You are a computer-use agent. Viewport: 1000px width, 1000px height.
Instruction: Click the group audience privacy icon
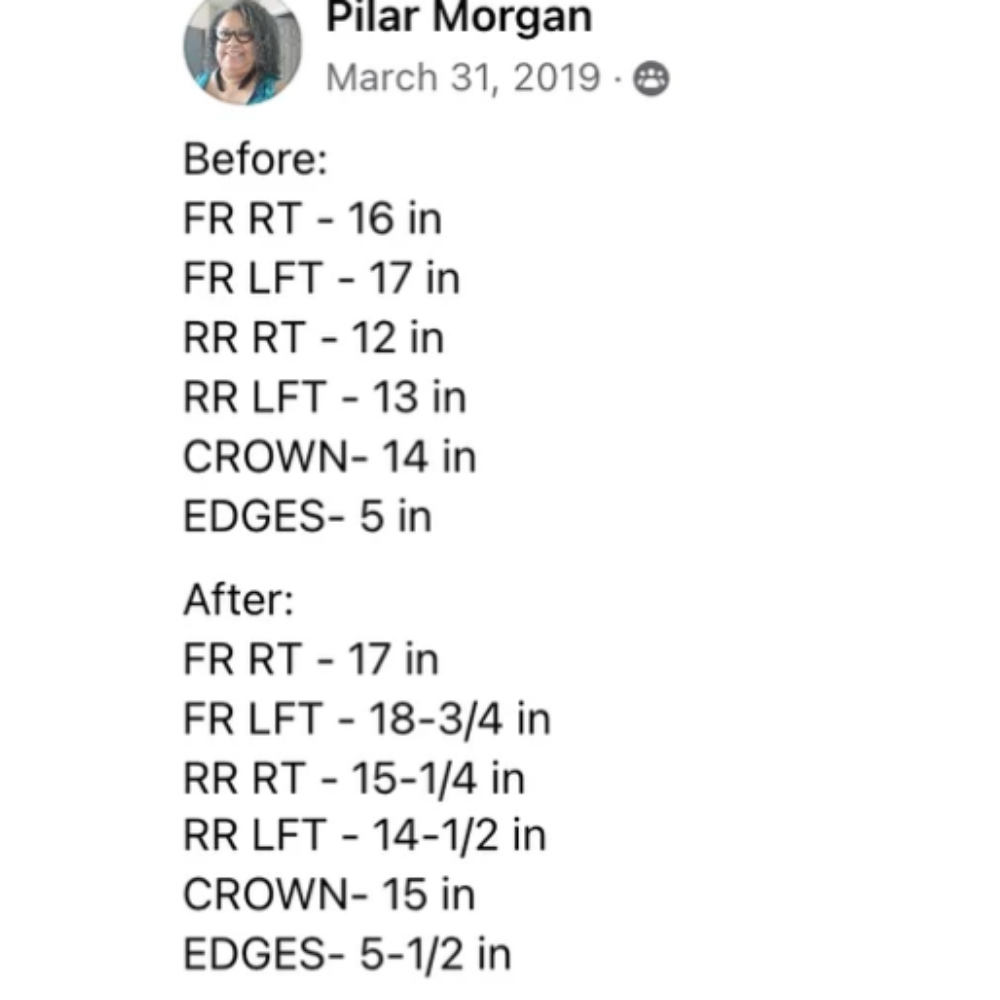(x=651, y=78)
